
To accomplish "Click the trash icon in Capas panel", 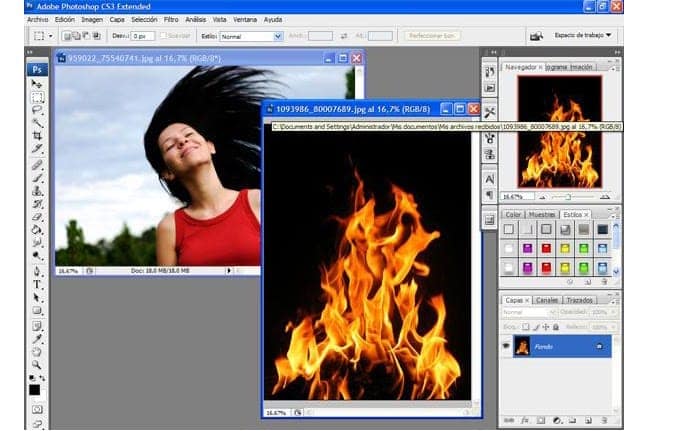I will (603, 421).
